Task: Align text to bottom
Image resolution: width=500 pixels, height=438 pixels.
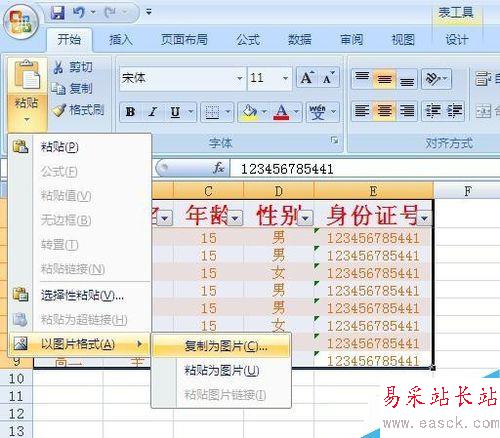Action: tap(407, 79)
